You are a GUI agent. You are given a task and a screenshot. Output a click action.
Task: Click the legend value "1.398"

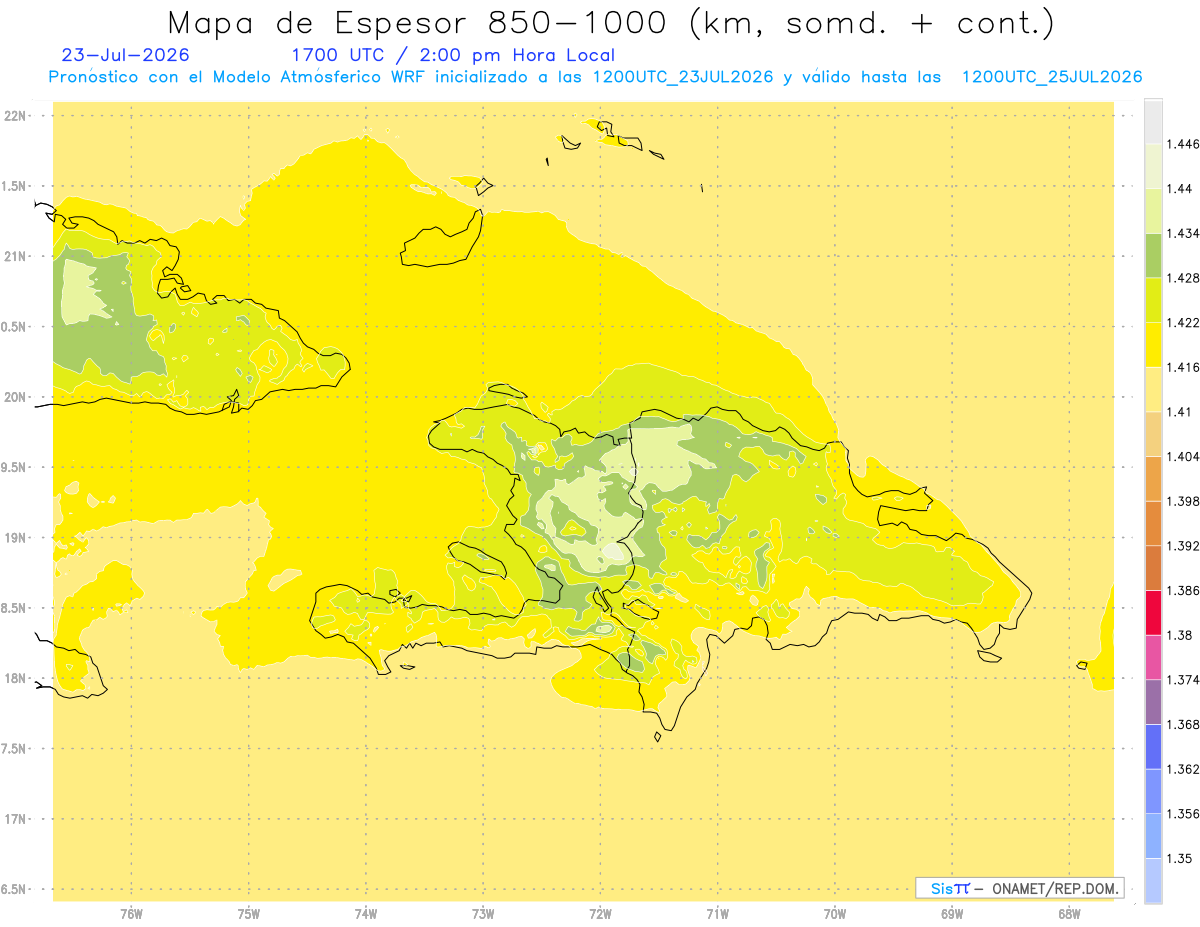[x=1183, y=501]
